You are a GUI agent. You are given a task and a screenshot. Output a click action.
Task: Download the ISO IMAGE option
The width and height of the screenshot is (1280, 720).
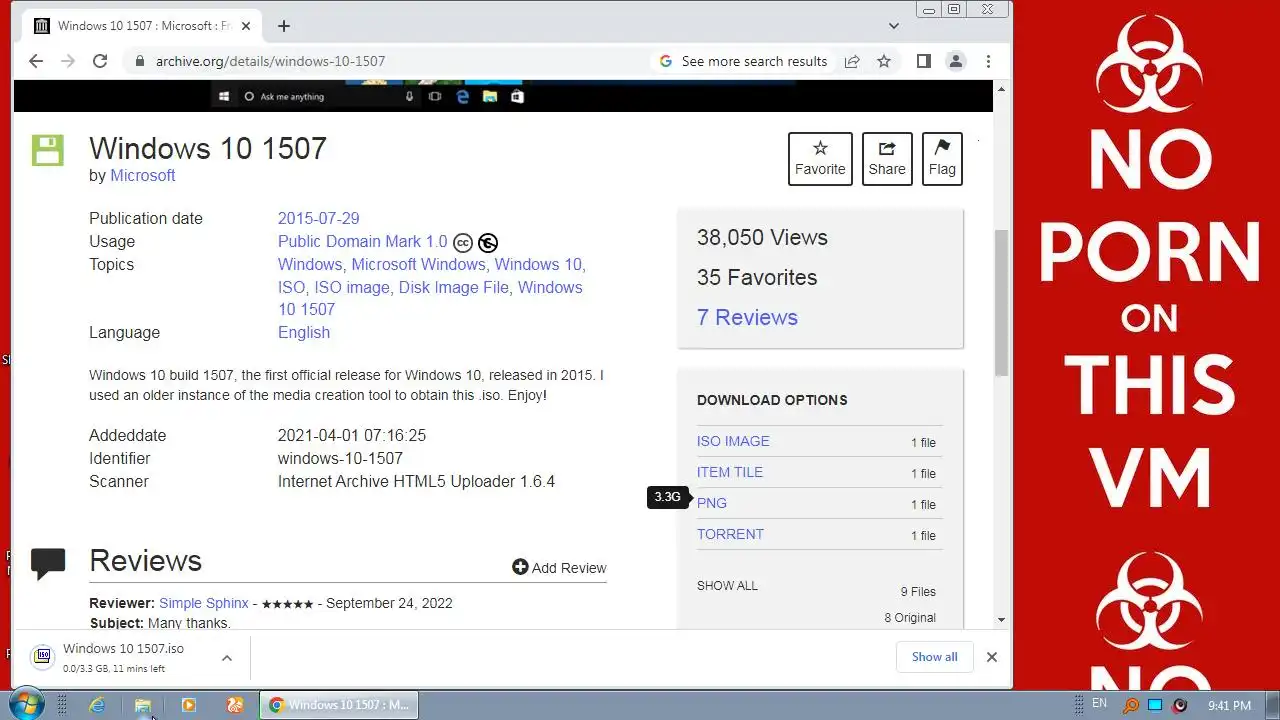click(733, 441)
